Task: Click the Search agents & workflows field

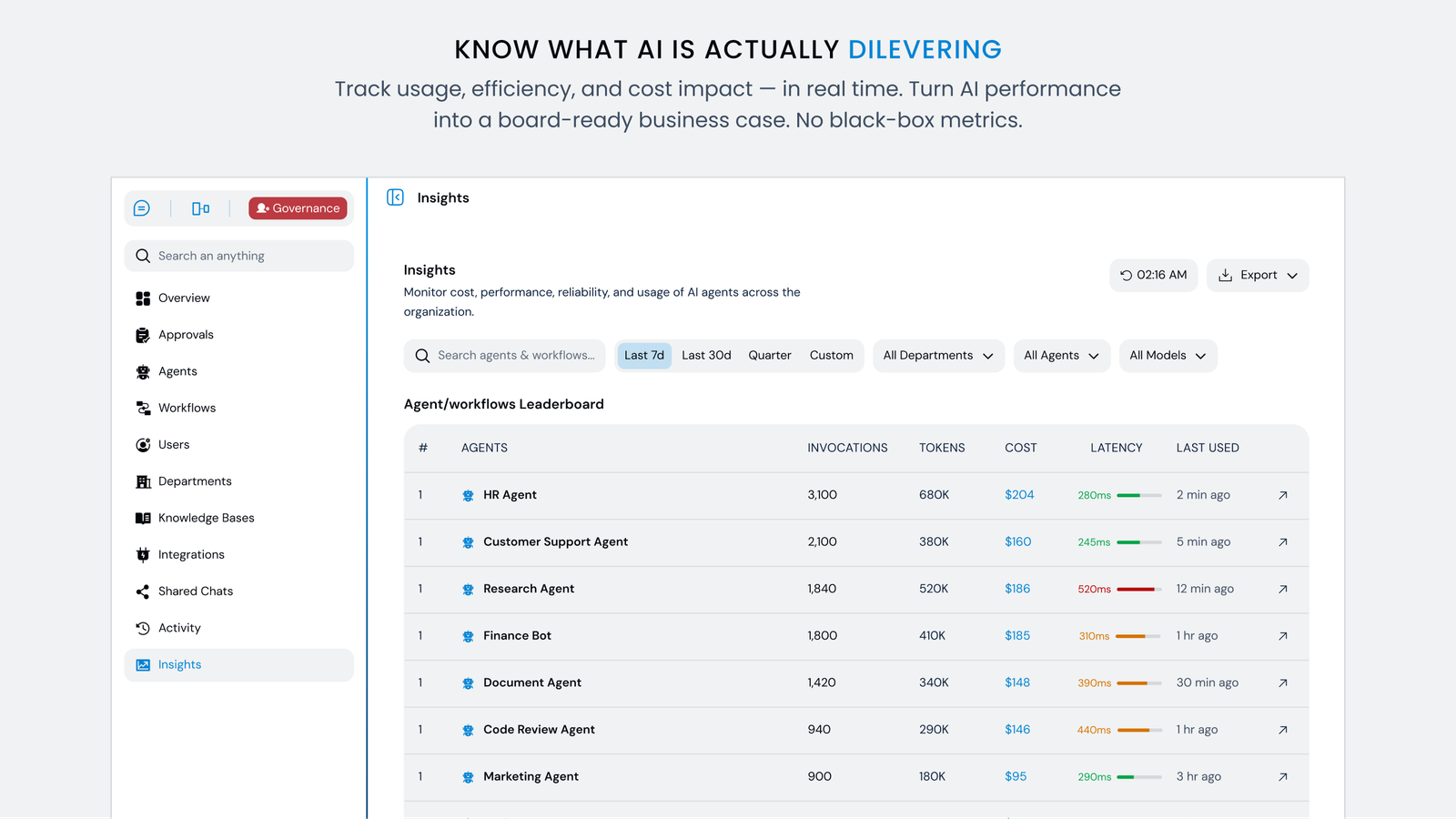Action: pyautogui.click(x=515, y=356)
